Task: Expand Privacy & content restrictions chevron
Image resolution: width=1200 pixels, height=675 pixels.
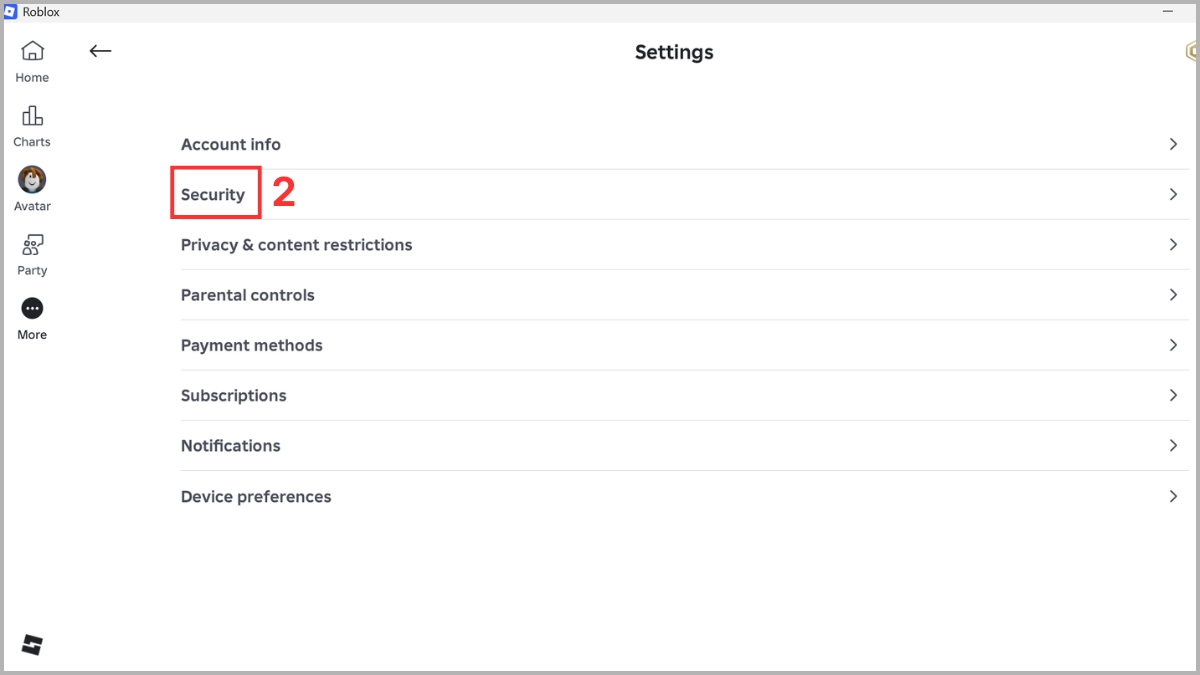Action: 1173,244
